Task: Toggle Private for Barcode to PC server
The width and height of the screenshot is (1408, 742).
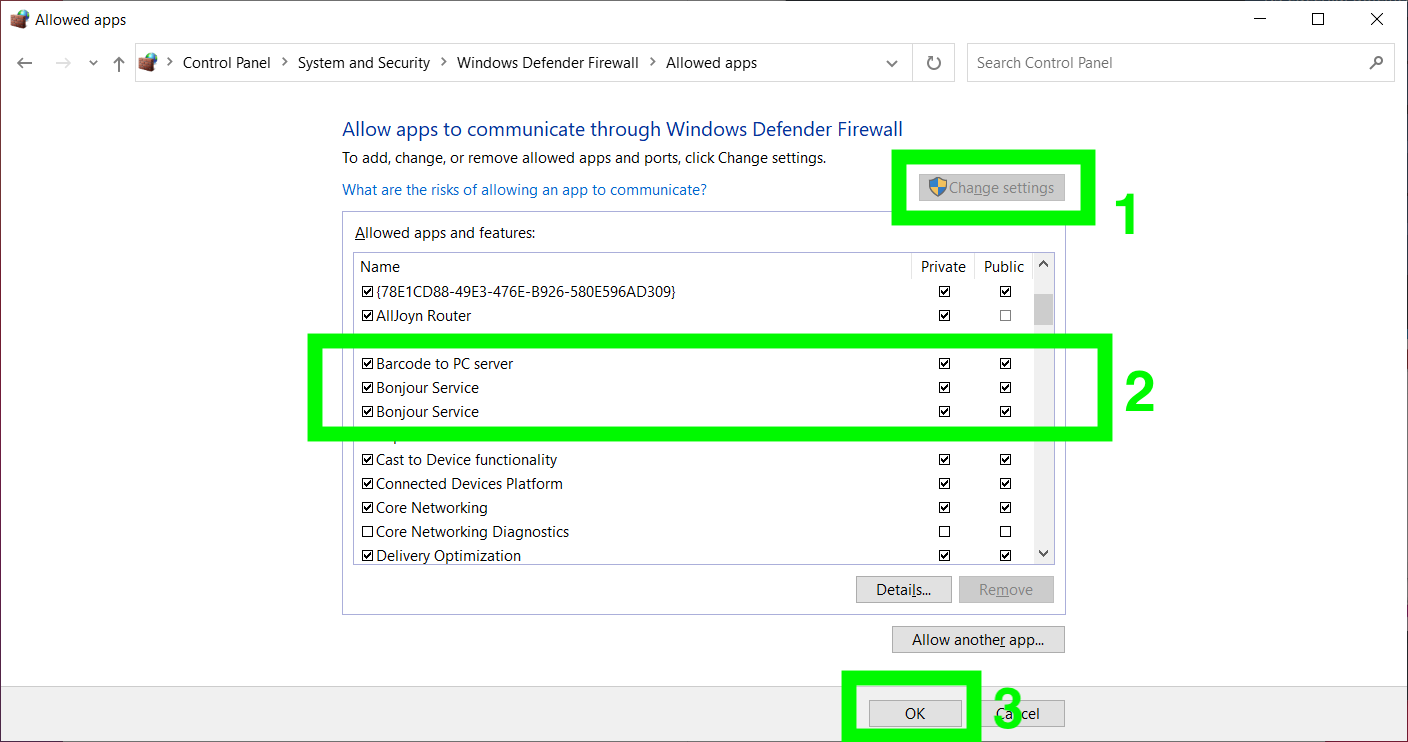Action: tap(944, 364)
